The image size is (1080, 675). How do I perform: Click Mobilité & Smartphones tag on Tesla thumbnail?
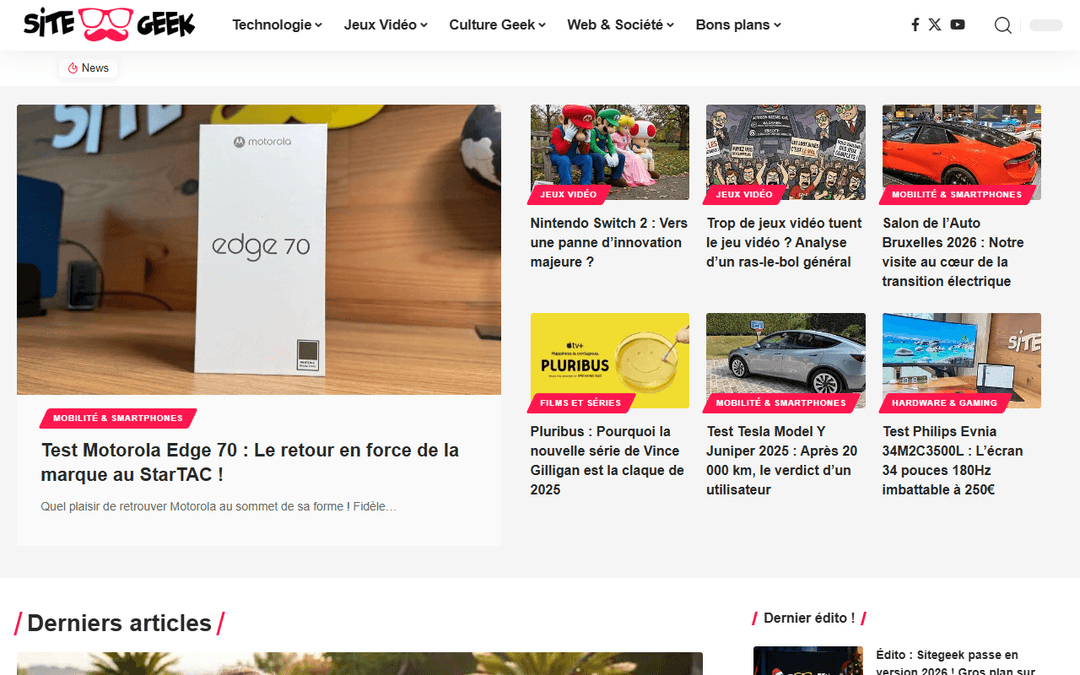point(780,403)
